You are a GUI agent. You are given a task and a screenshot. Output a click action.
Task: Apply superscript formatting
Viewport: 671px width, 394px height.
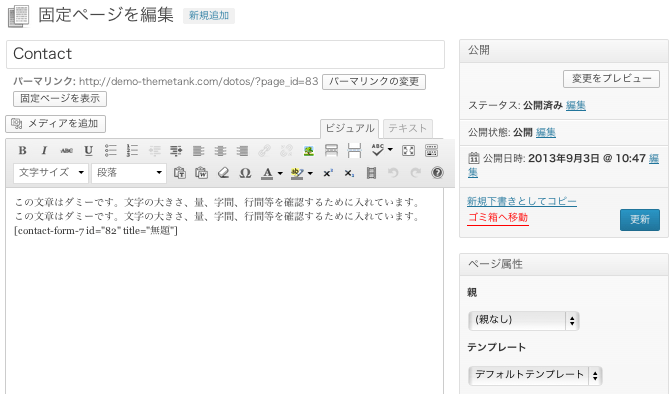coord(328,173)
